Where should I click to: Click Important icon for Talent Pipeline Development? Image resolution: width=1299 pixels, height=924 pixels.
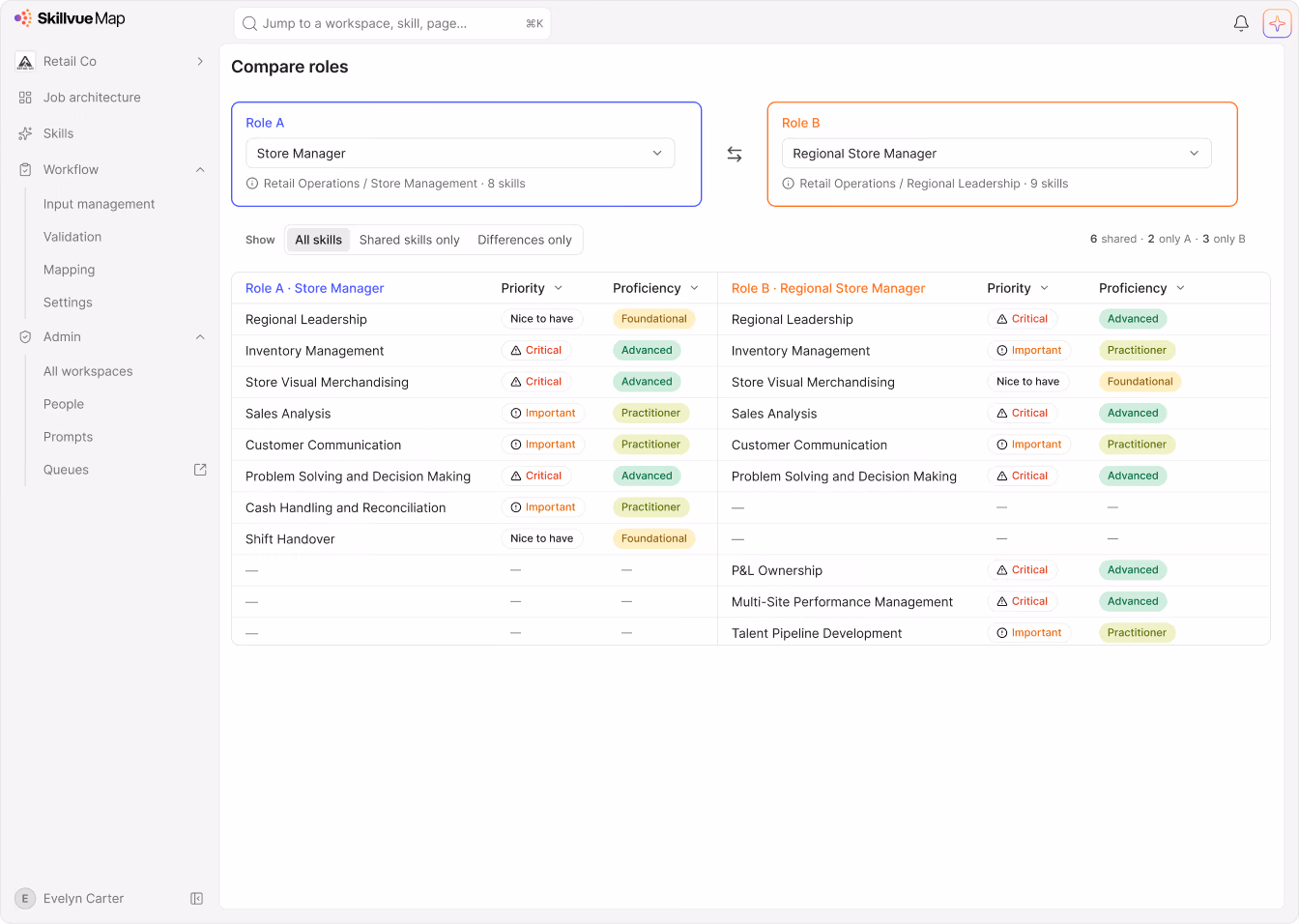click(x=1002, y=633)
